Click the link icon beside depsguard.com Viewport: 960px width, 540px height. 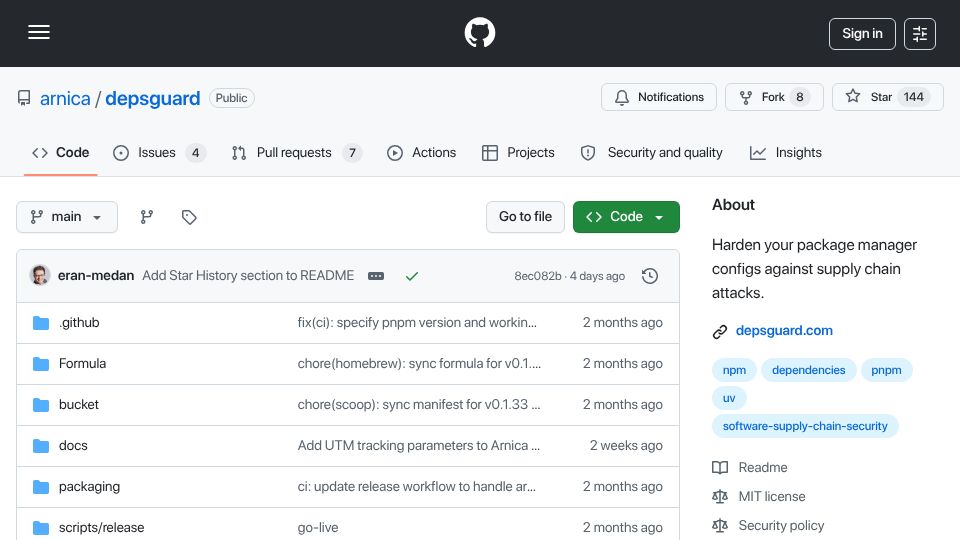click(x=720, y=331)
